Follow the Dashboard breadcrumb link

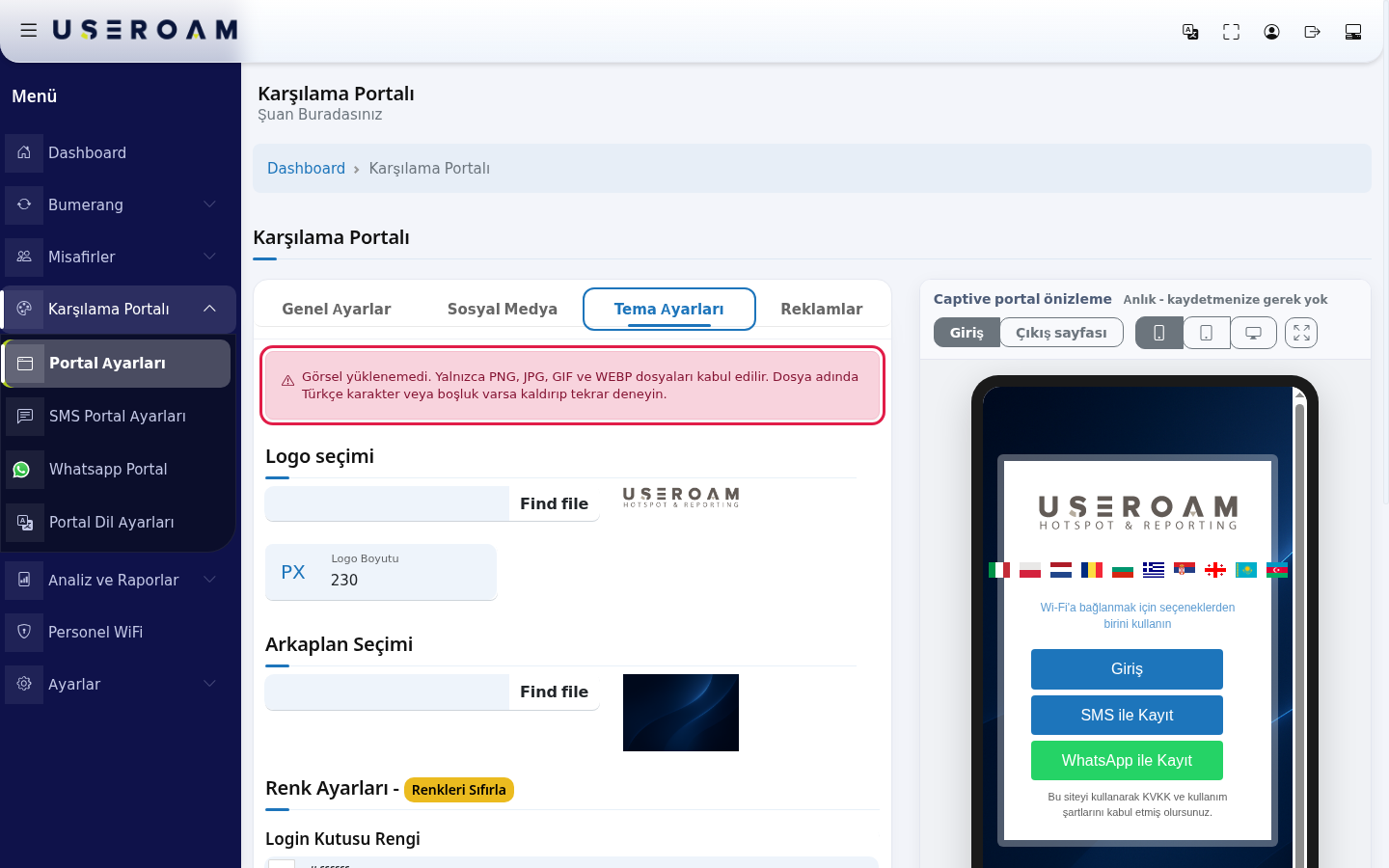[x=306, y=169]
